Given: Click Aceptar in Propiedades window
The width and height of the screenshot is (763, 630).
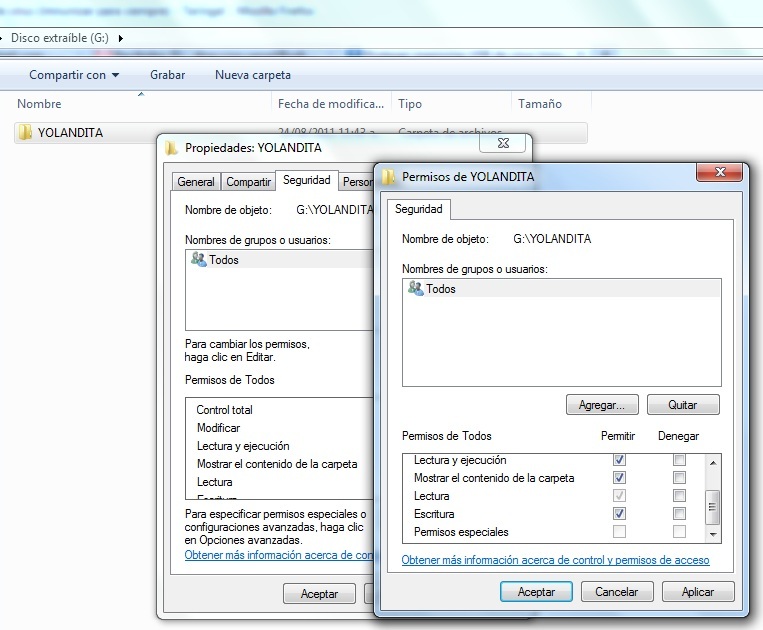Looking at the screenshot, I should coord(319,594).
